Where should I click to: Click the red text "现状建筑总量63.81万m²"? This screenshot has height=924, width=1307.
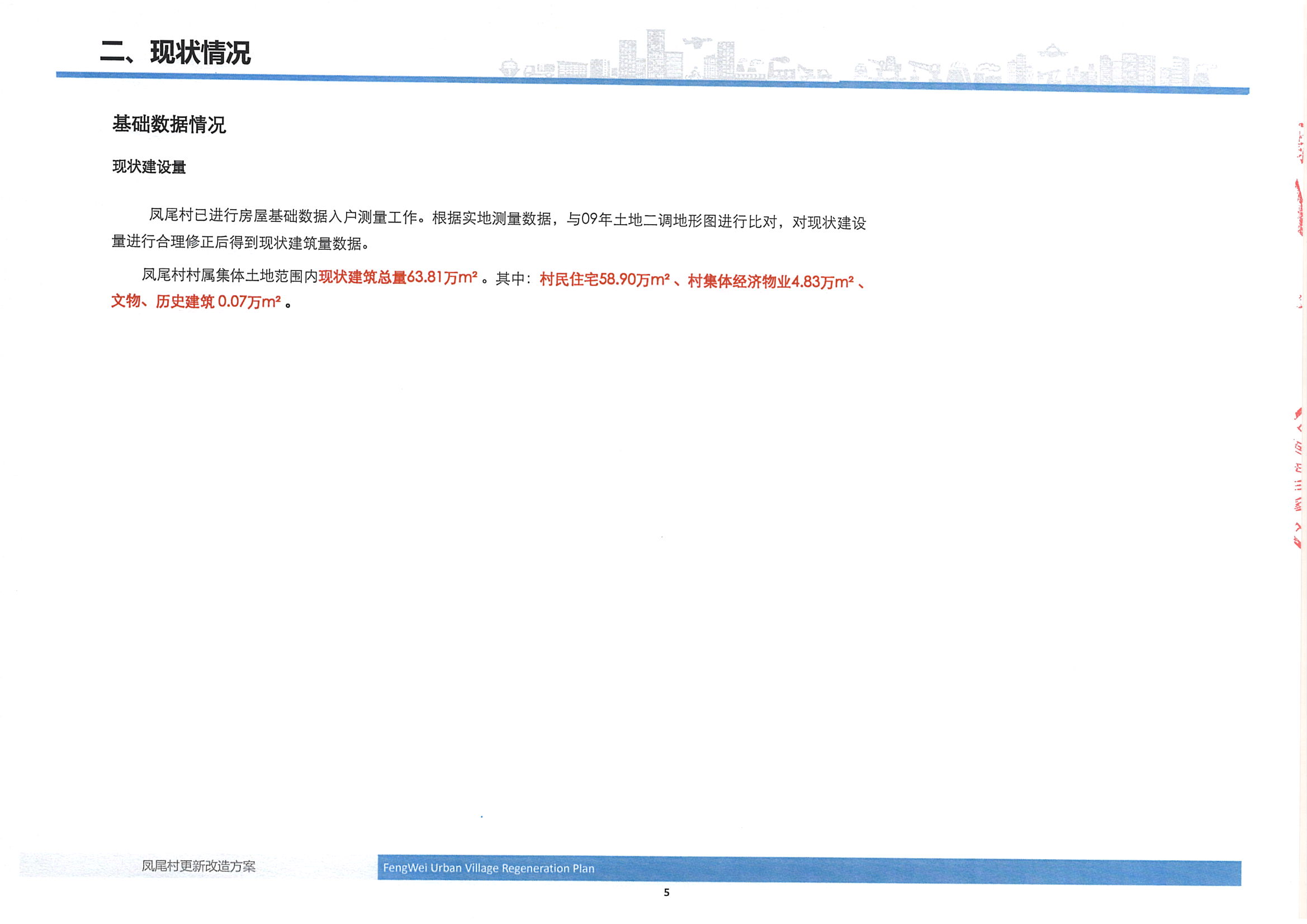coord(398,277)
